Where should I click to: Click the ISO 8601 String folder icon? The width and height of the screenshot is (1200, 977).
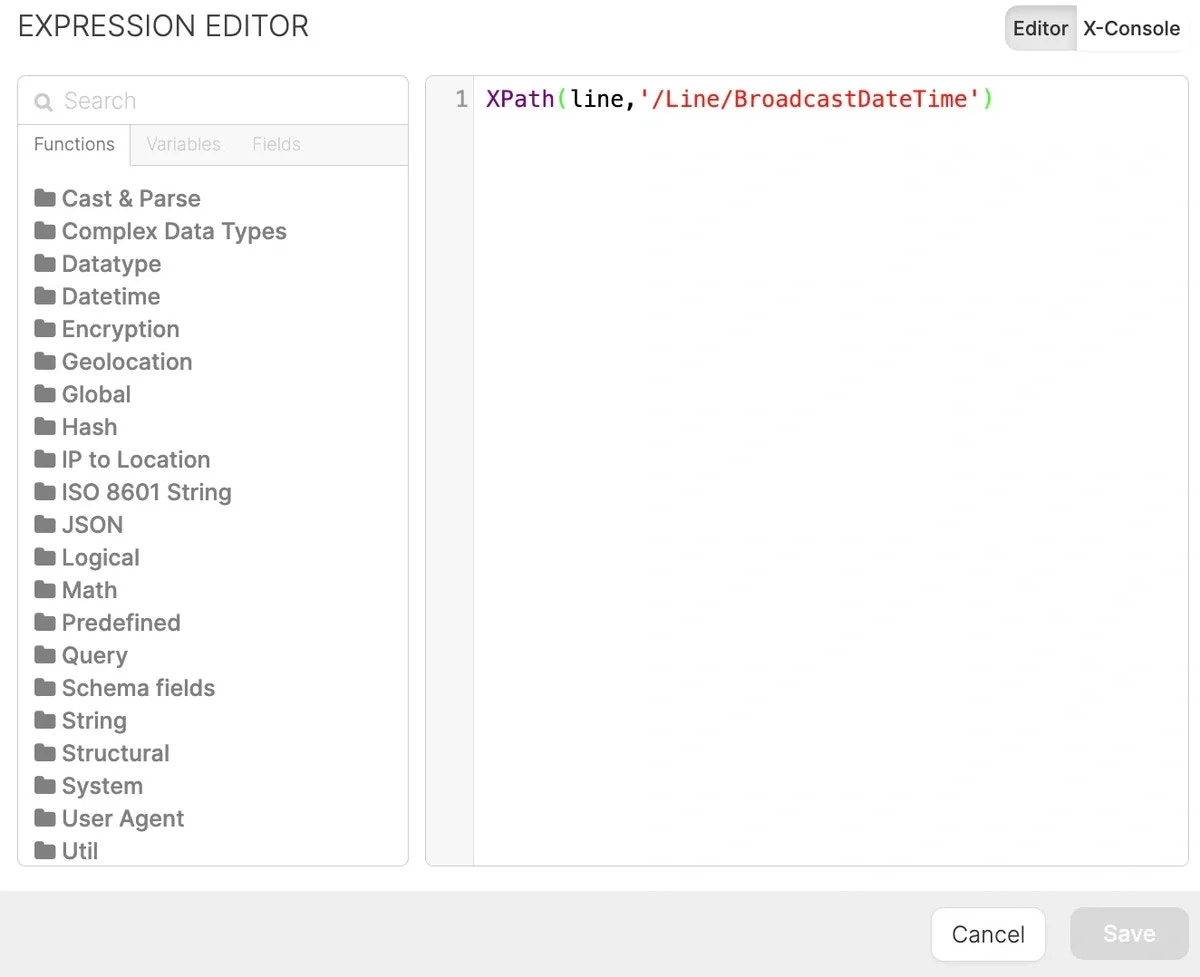point(44,492)
